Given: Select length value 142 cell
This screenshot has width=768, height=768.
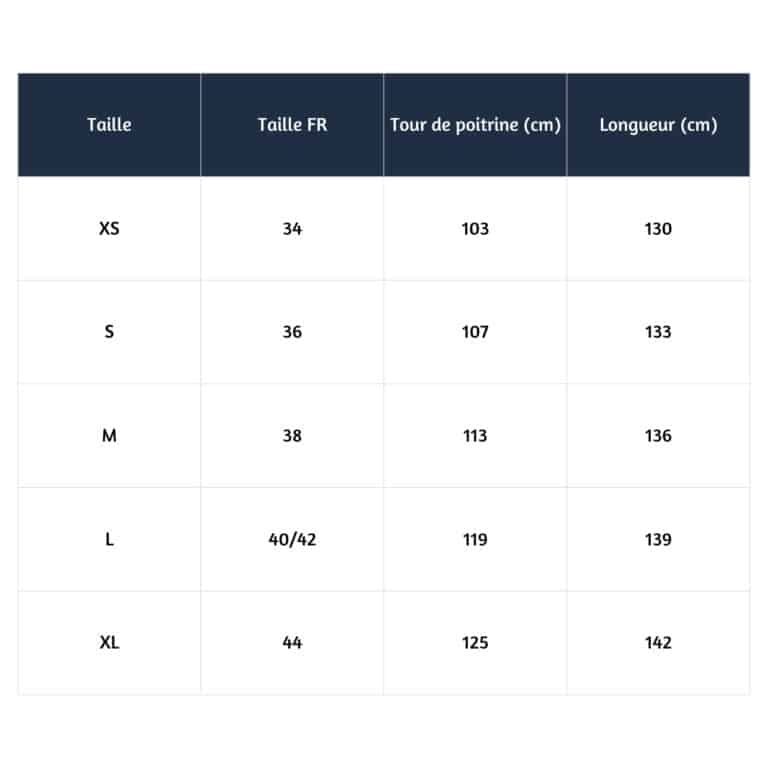Looking at the screenshot, I should pos(658,643).
